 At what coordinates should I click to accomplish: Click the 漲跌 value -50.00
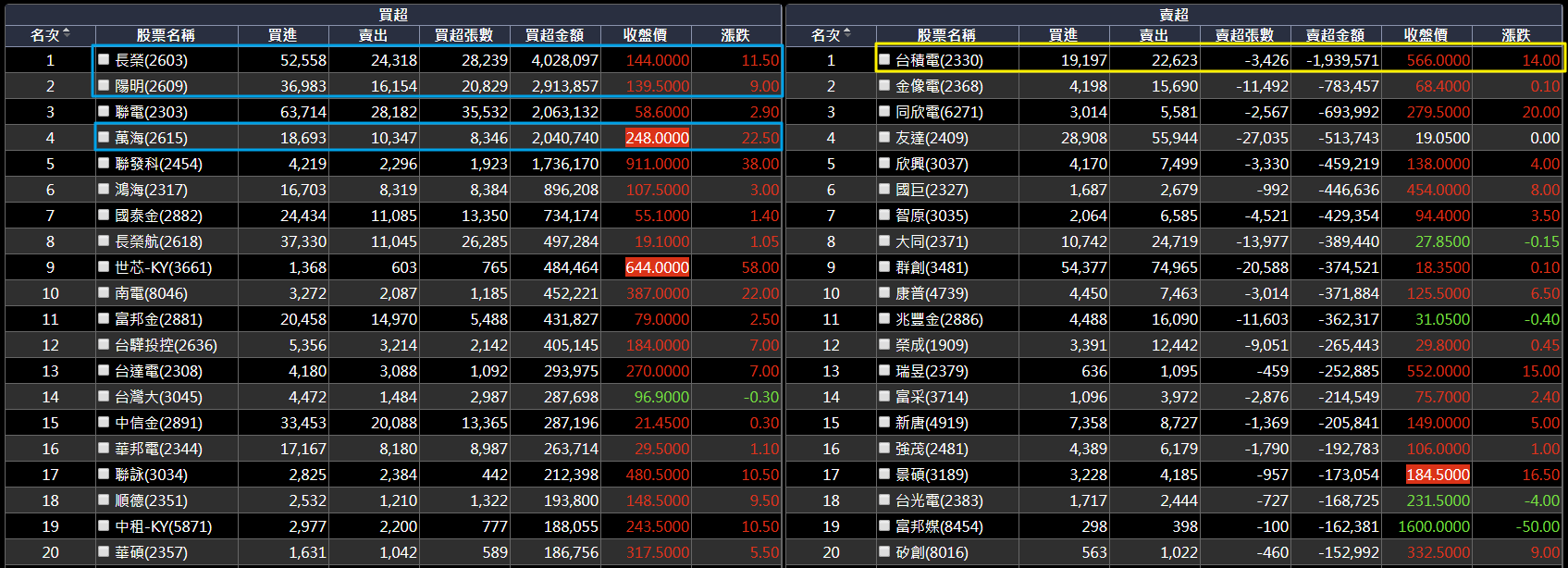pyautogui.click(x=1537, y=526)
